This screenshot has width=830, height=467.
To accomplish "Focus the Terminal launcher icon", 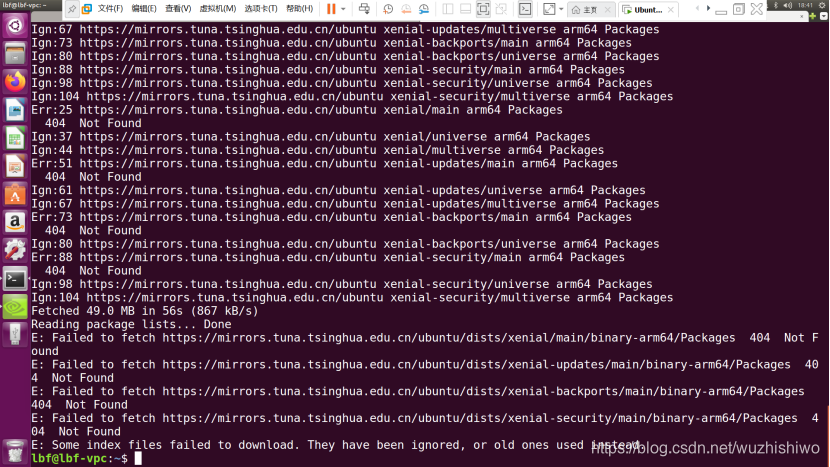I will click(x=15, y=279).
